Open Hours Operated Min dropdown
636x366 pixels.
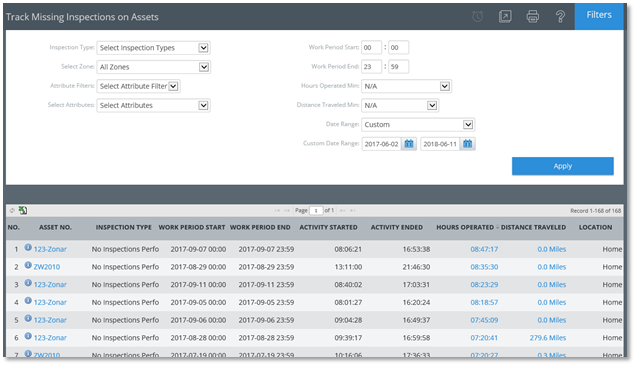[x=406, y=86]
